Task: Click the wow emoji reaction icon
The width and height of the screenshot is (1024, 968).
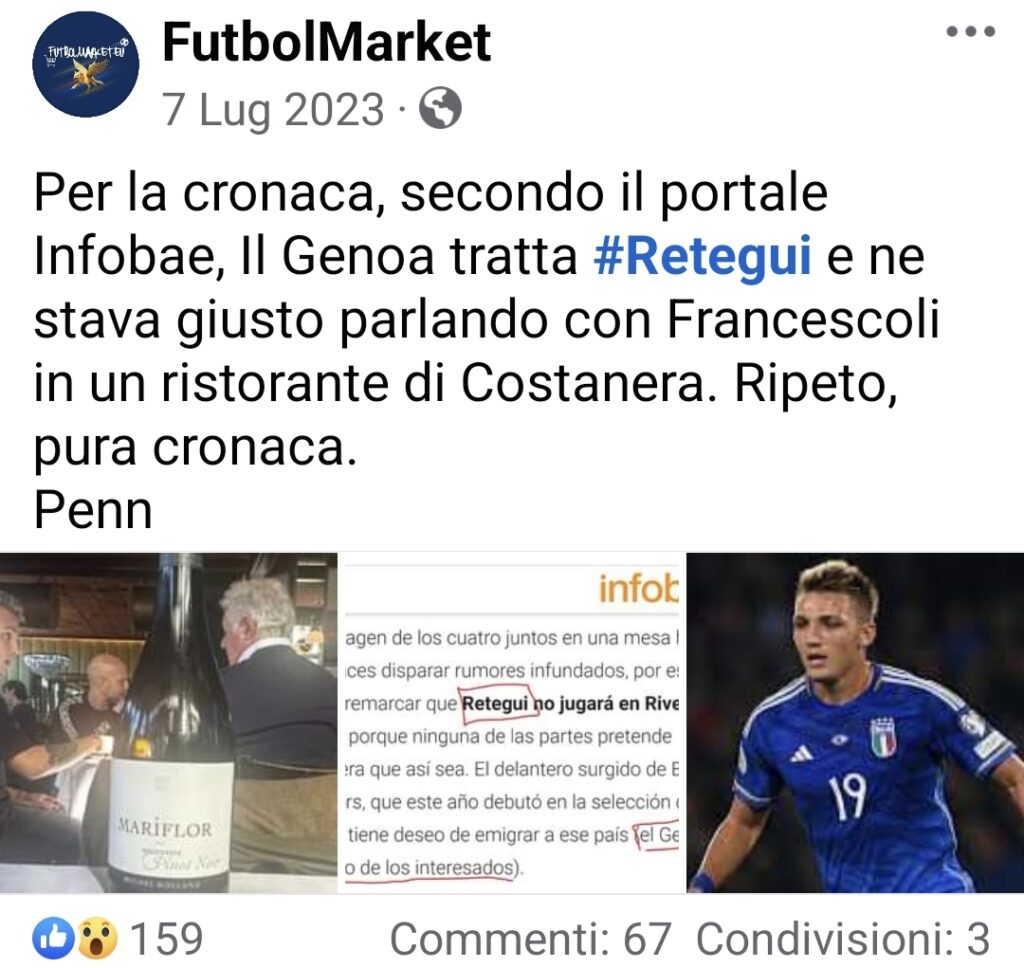Action: pos(97,938)
